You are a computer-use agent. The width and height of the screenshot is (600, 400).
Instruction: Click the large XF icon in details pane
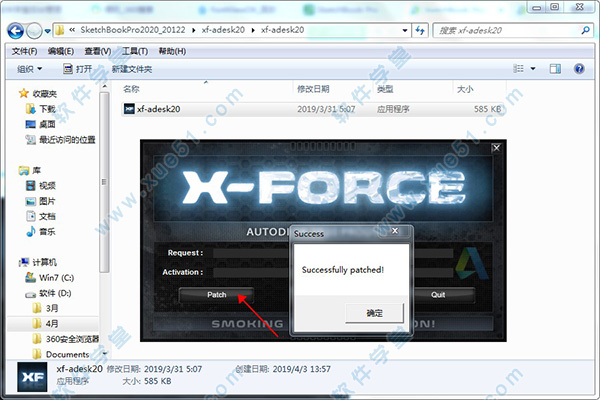tap(32, 377)
